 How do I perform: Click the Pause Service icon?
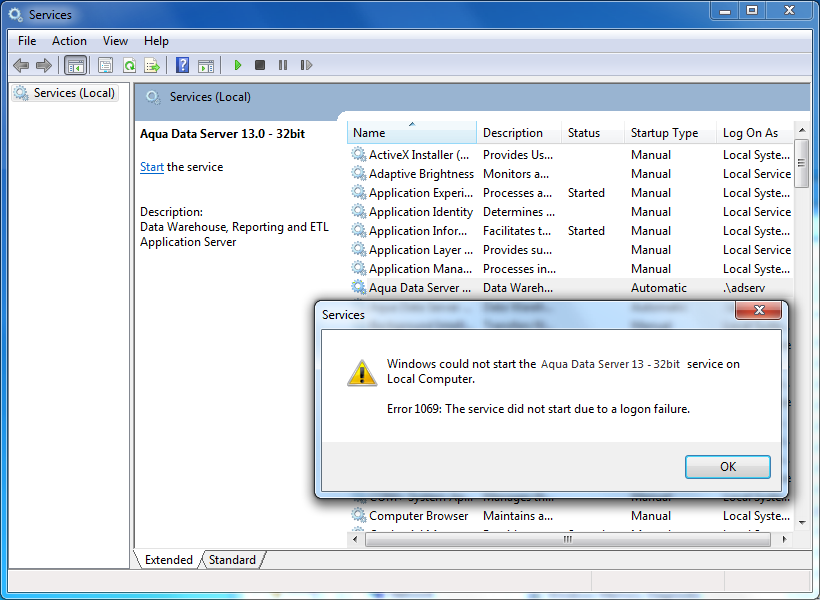(x=283, y=65)
